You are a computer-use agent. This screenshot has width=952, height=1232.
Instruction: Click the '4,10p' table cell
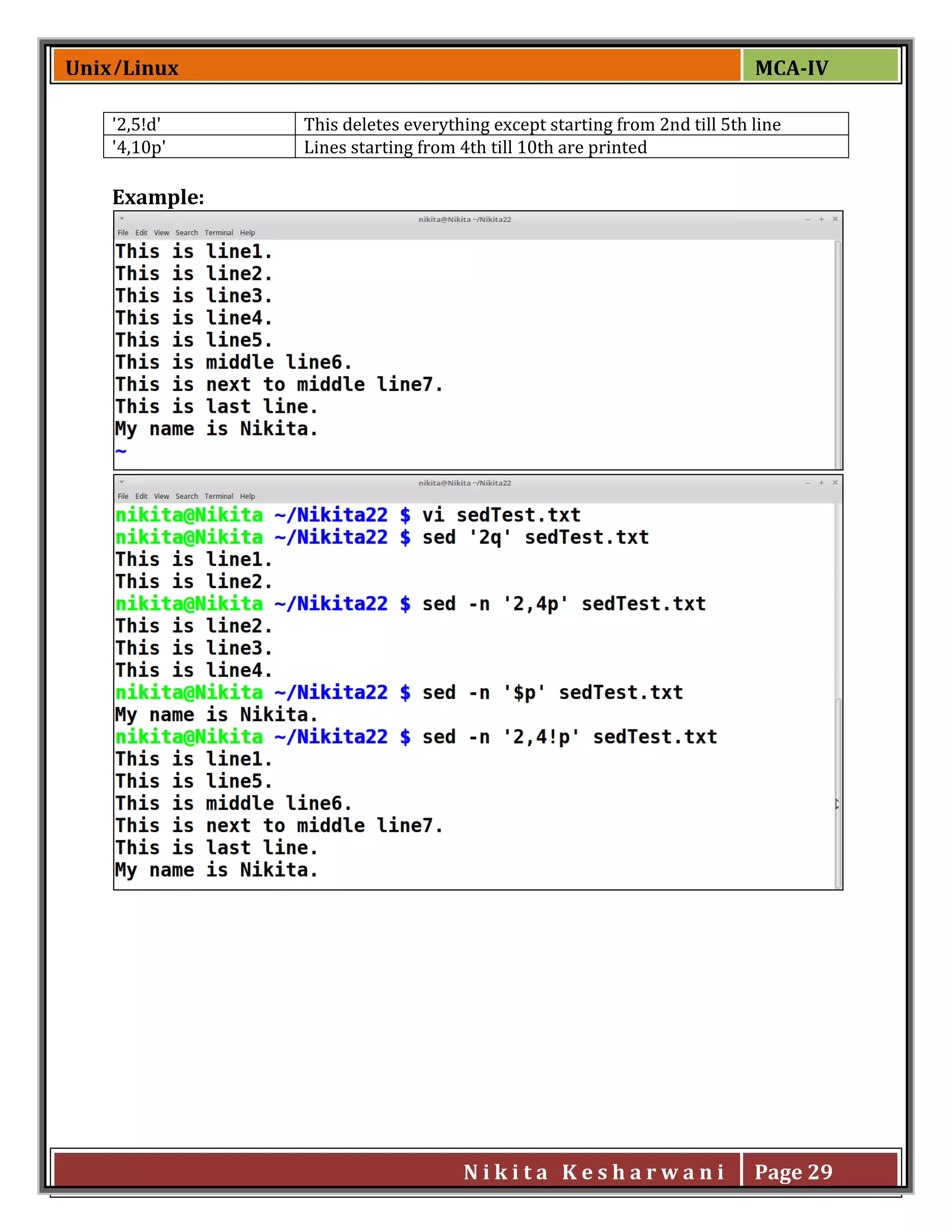[x=199, y=146]
